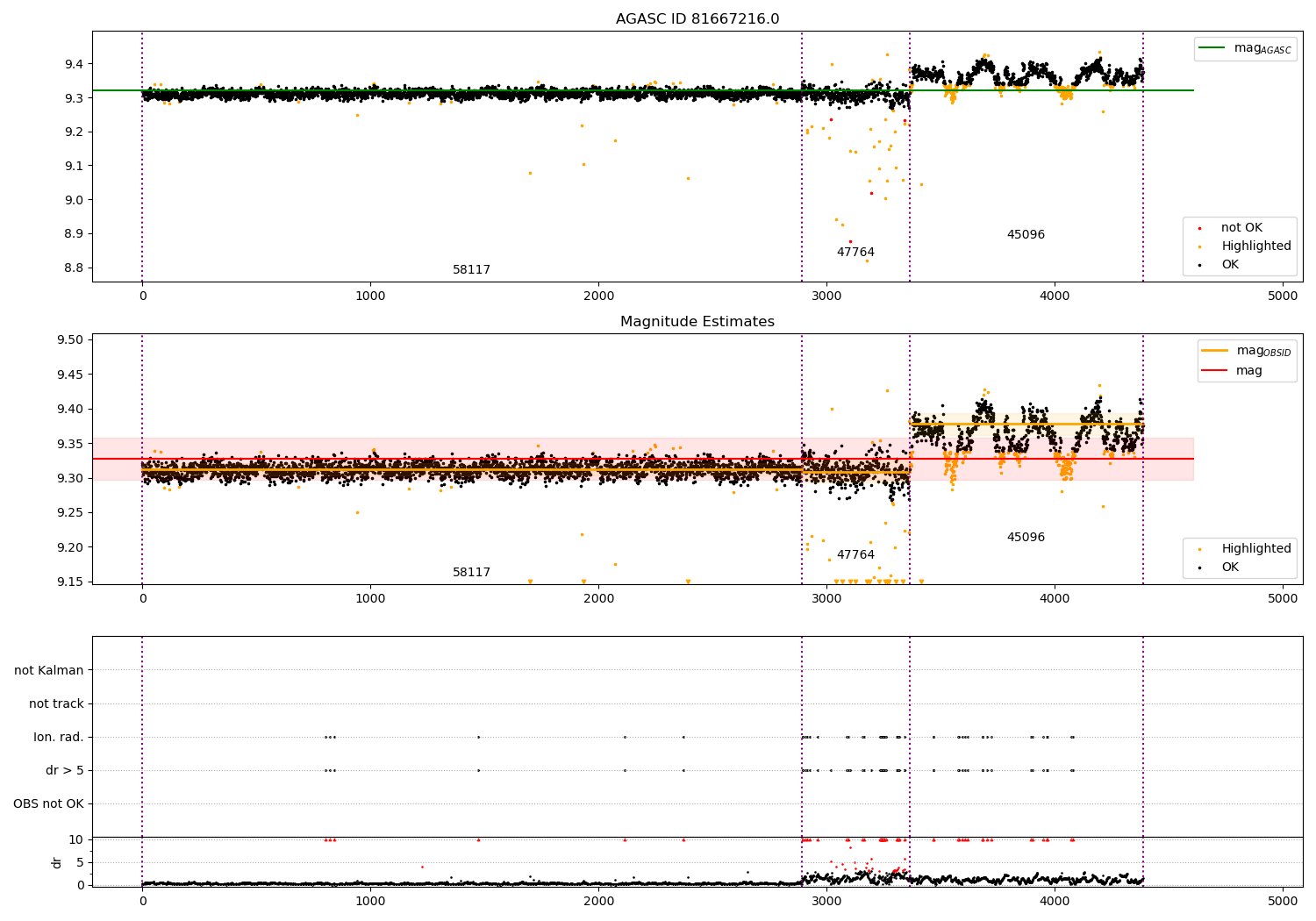This screenshot has height=921, width=1316.
Task: Click the orange mag OBSID legend line sample
Action: tap(1215, 351)
